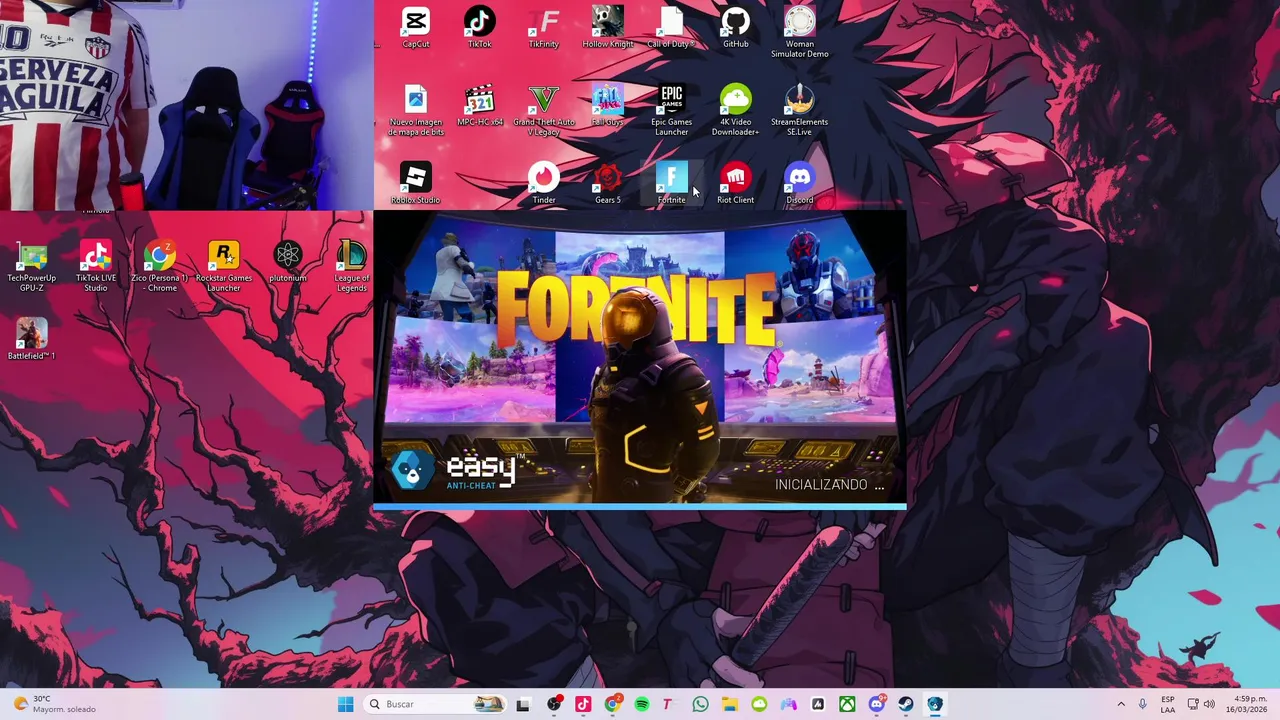This screenshot has height=720, width=1280.
Task: Select Nuevo Imagen de mapa de bits file
Action: pyautogui.click(x=415, y=110)
